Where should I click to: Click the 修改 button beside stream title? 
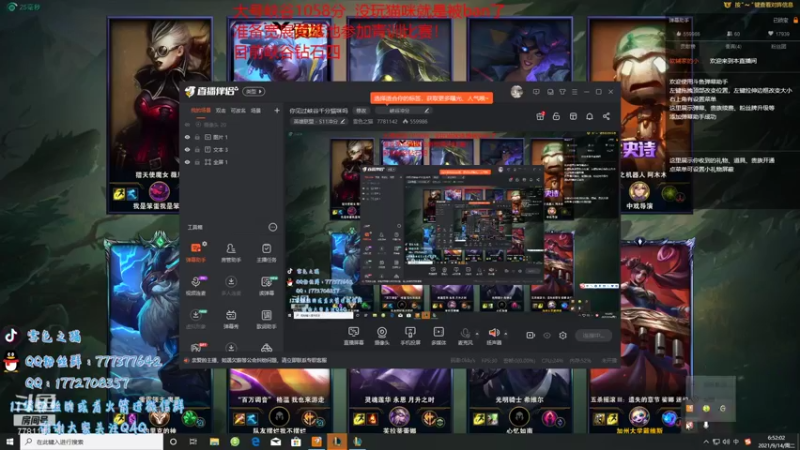[361, 110]
